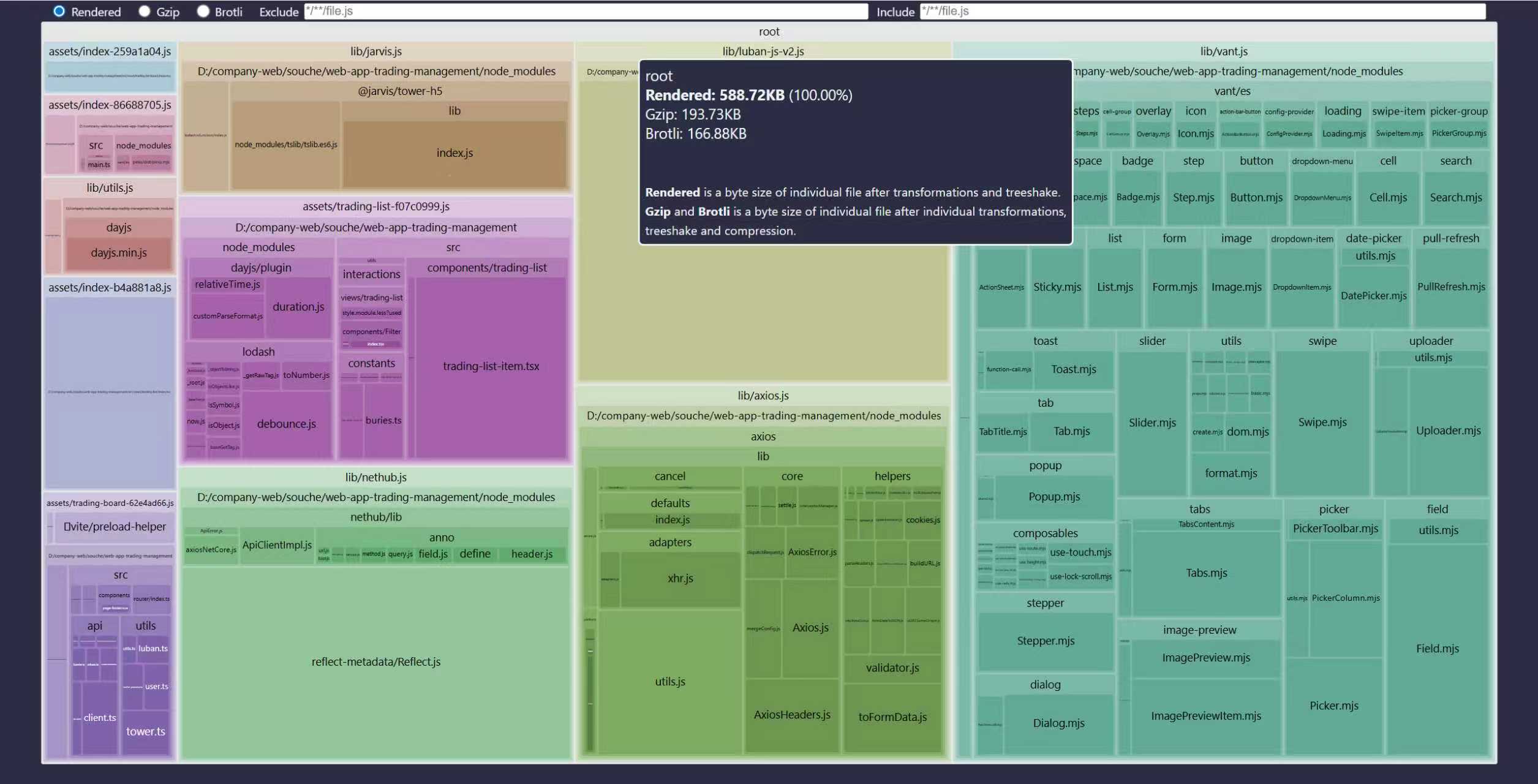
Task: Select the Field.mjs block in vant
Action: tap(1437, 649)
